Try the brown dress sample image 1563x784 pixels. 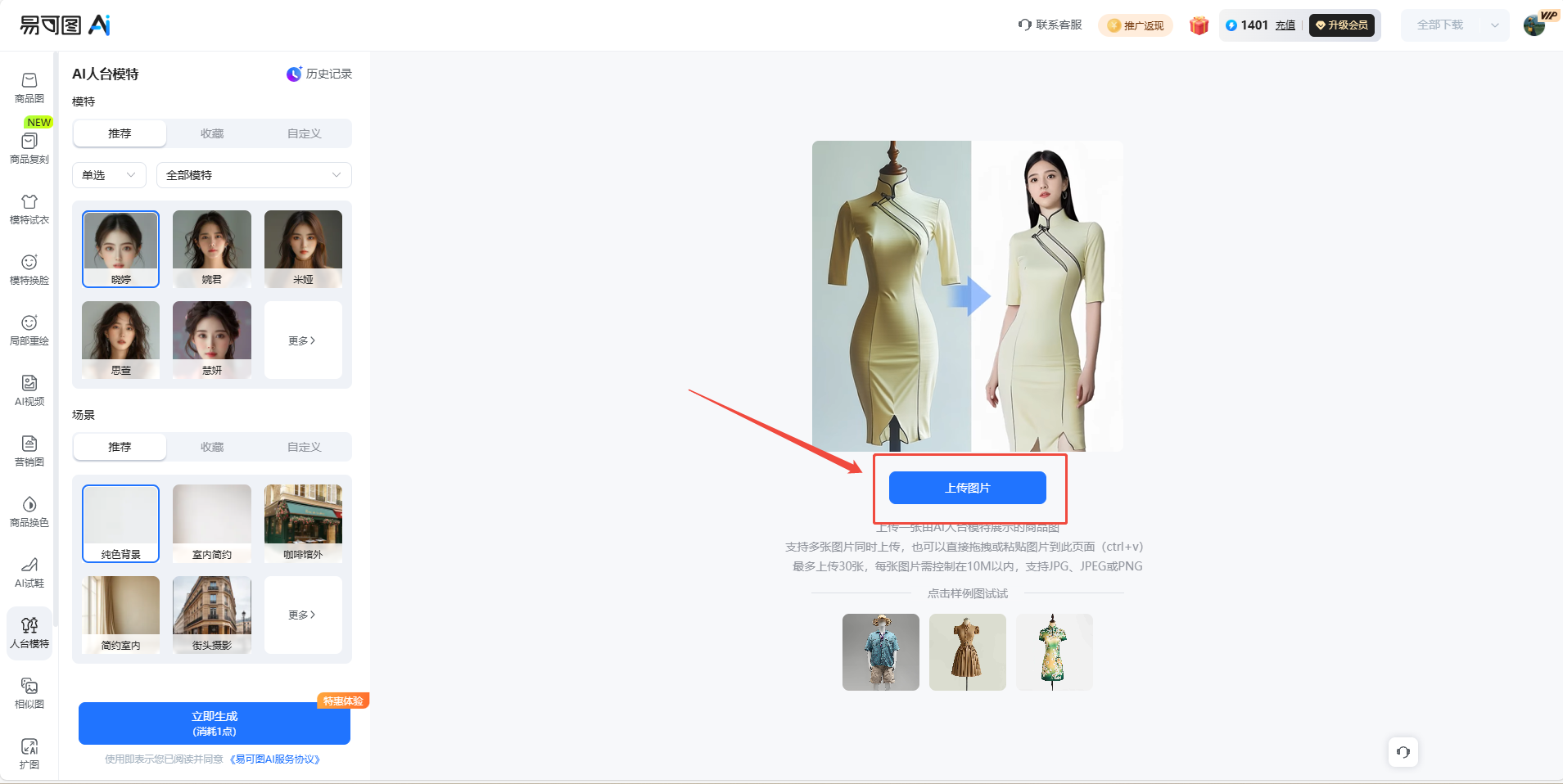968,652
